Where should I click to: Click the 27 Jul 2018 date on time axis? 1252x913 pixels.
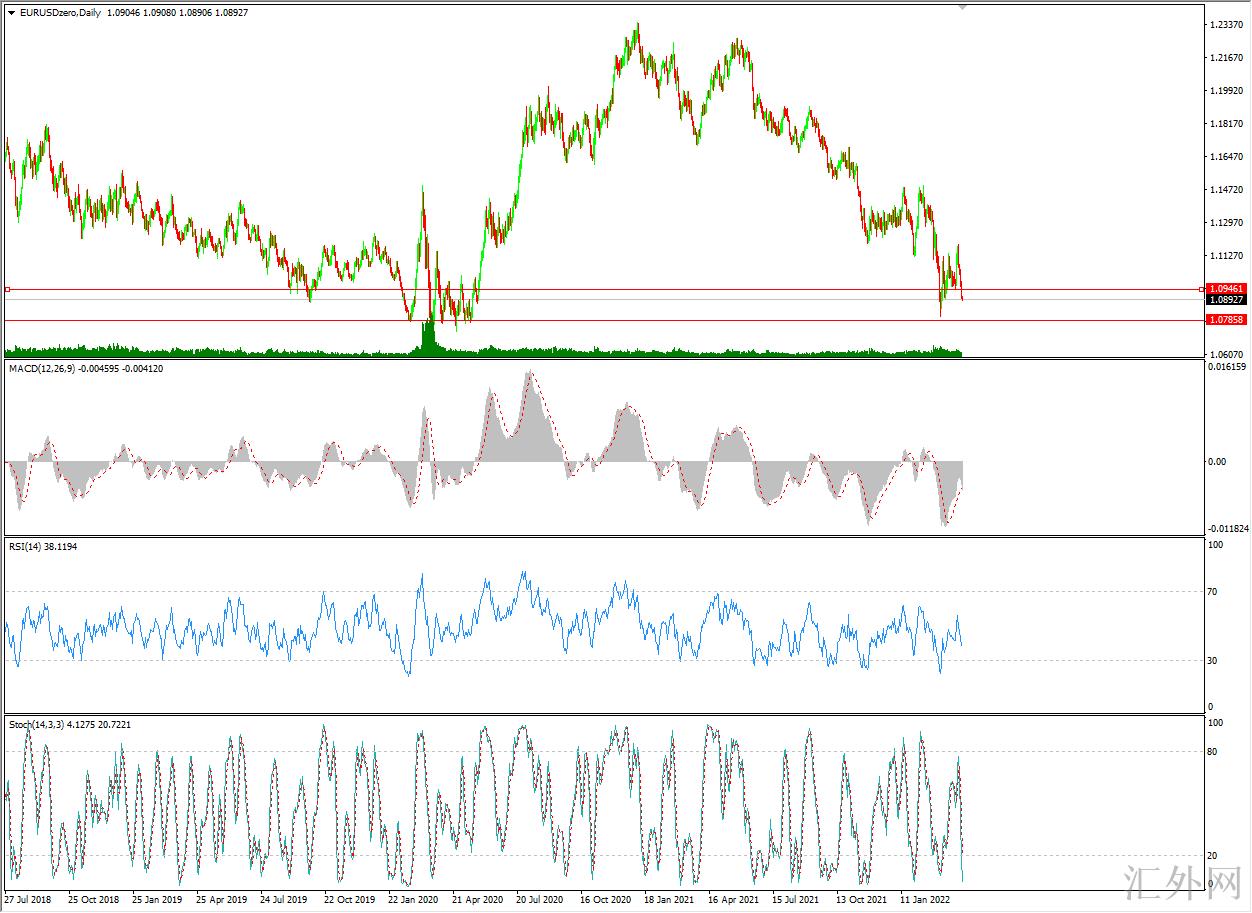coord(29,899)
